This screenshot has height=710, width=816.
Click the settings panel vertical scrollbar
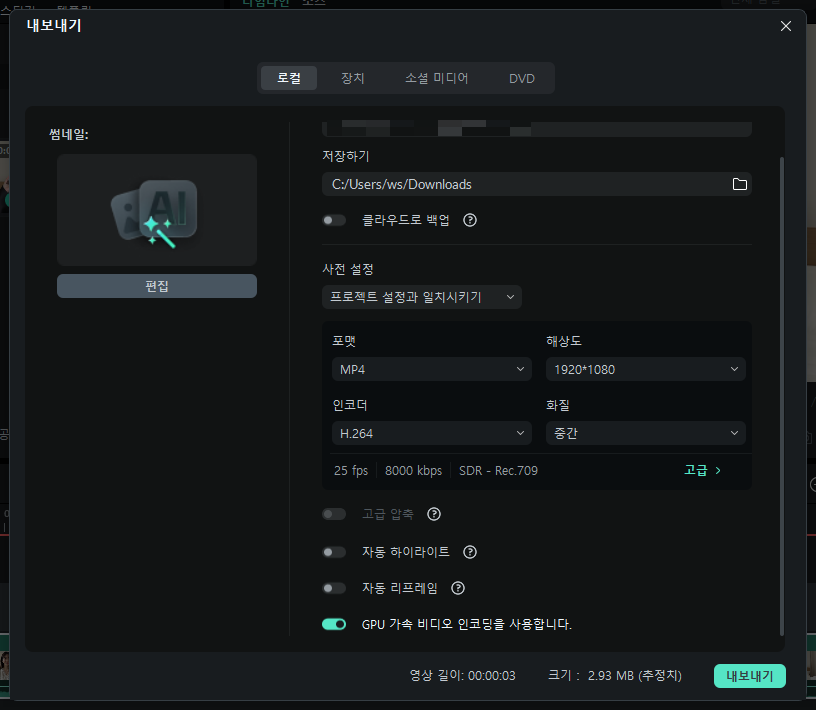click(781, 396)
